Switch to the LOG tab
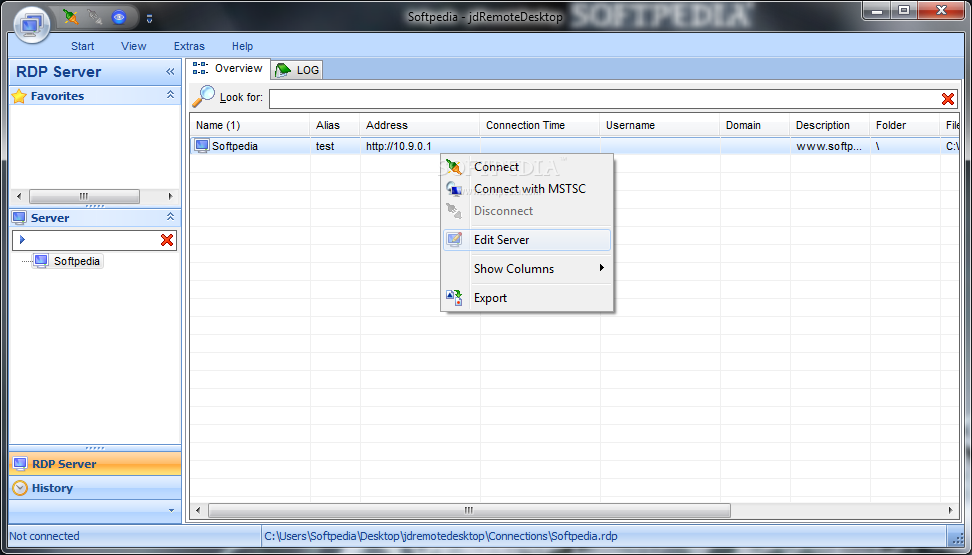 coord(298,70)
